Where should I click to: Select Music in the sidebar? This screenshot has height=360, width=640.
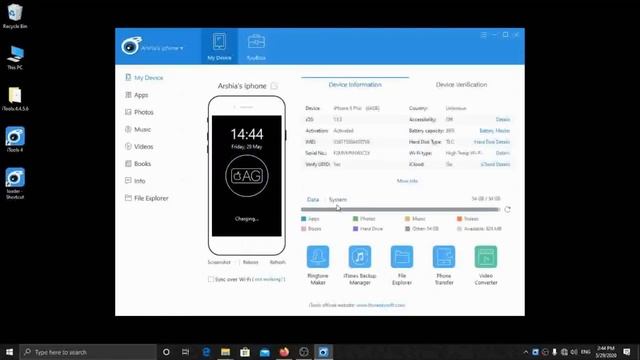pos(138,129)
